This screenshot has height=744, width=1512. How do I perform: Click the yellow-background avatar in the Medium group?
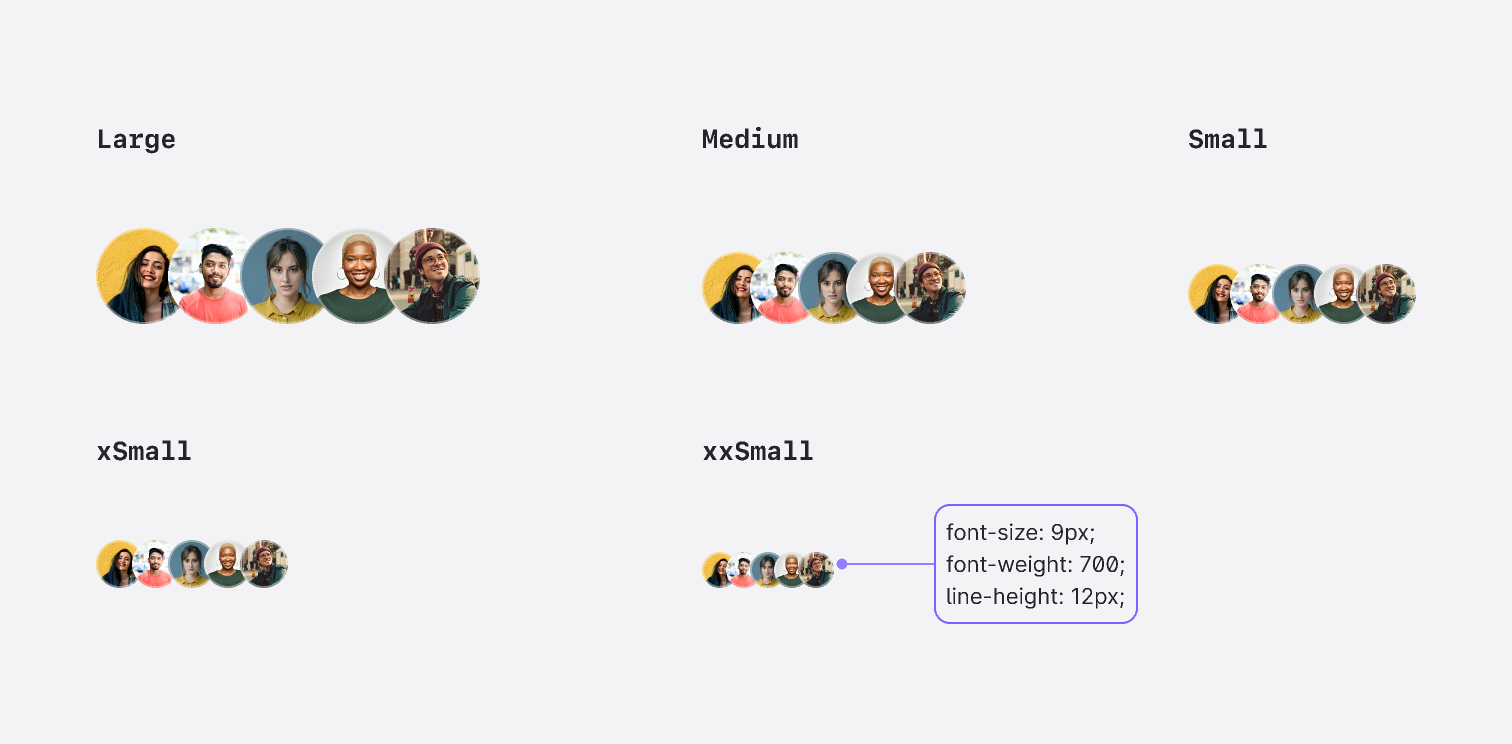click(733, 288)
